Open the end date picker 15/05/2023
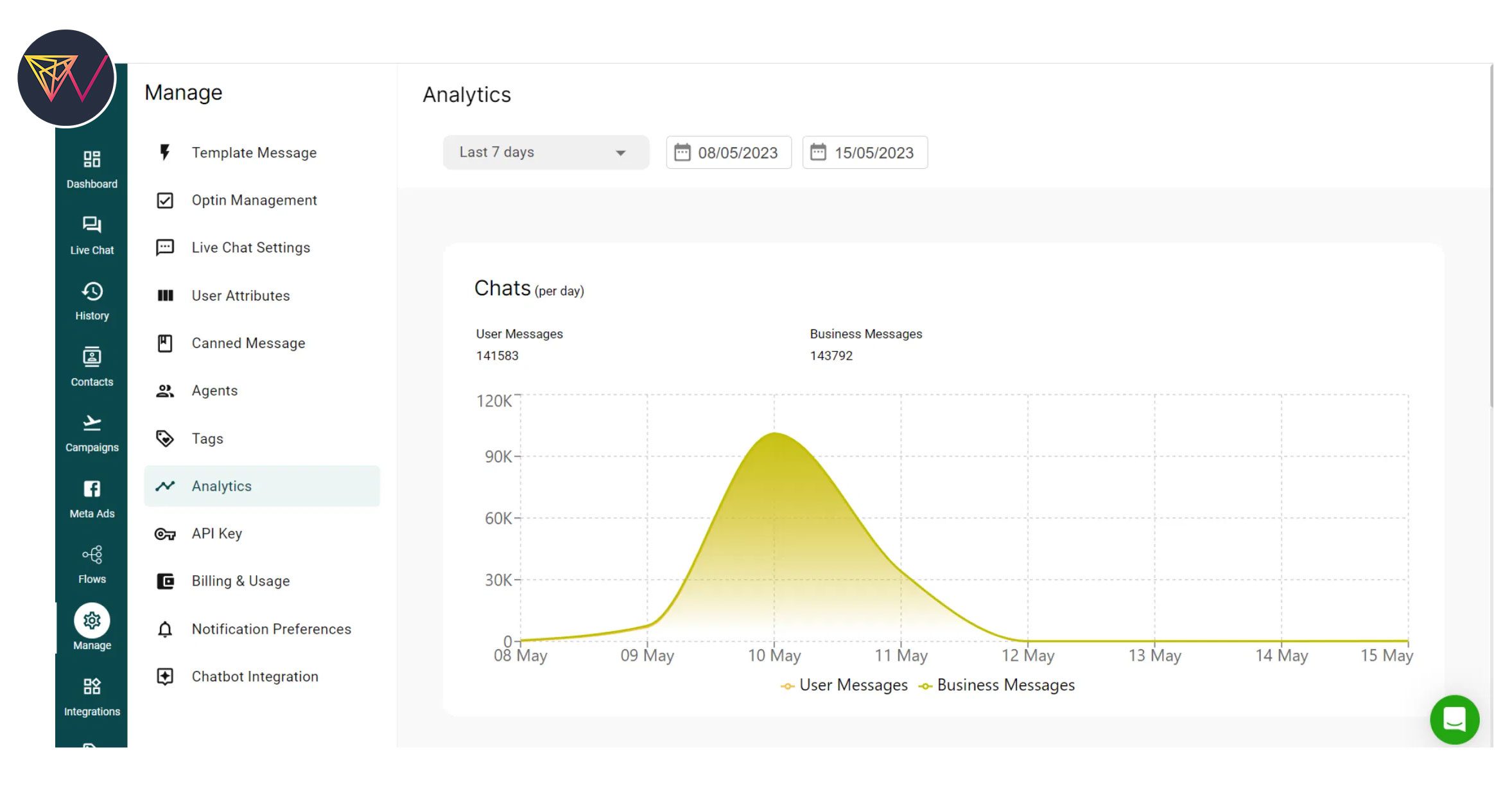Viewport: 1512px width, 809px height. [864, 153]
